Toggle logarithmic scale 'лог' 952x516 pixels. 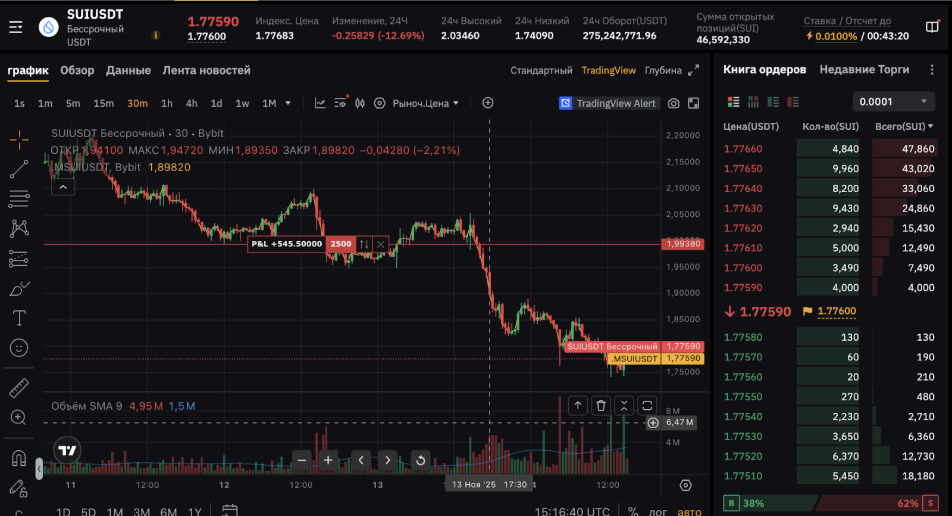[660, 511]
